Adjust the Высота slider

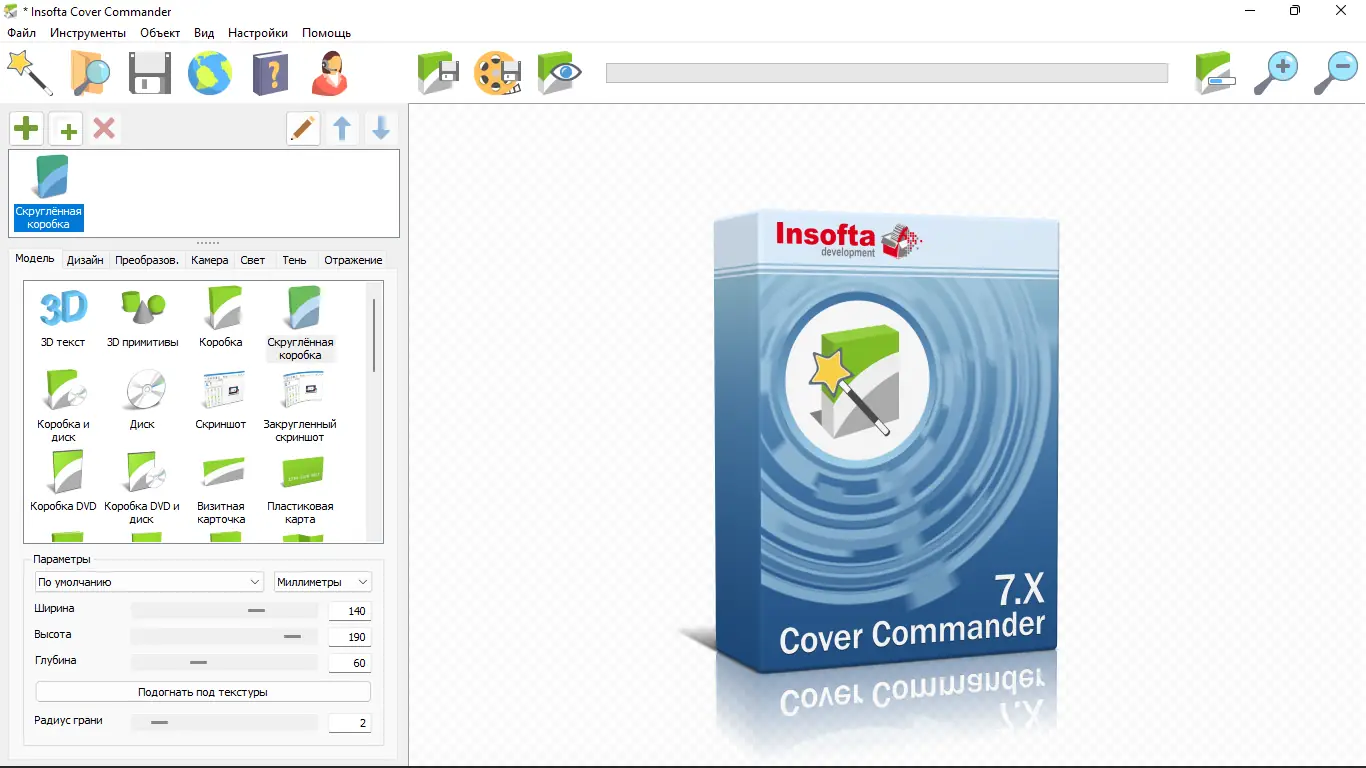click(224, 636)
